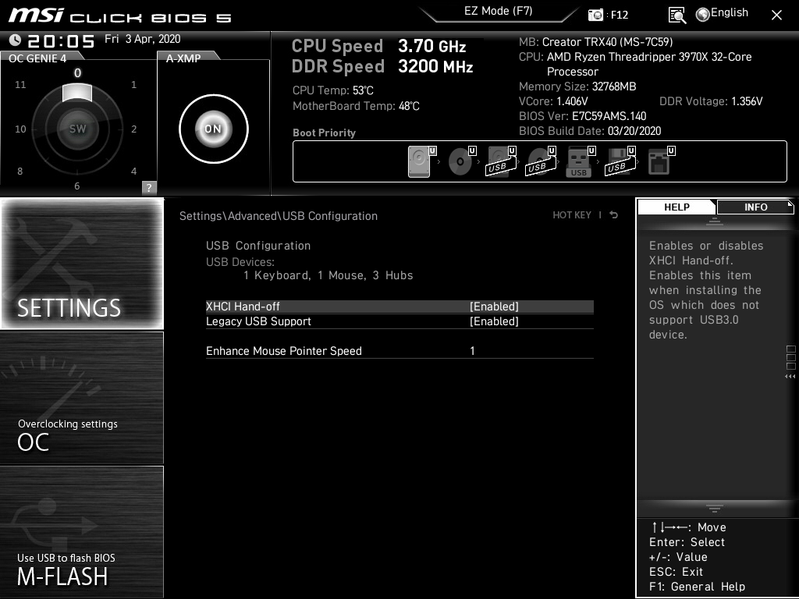This screenshot has width=799, height=599.
Task: Switch to the HELP tab
Action: tap(676, 207)
